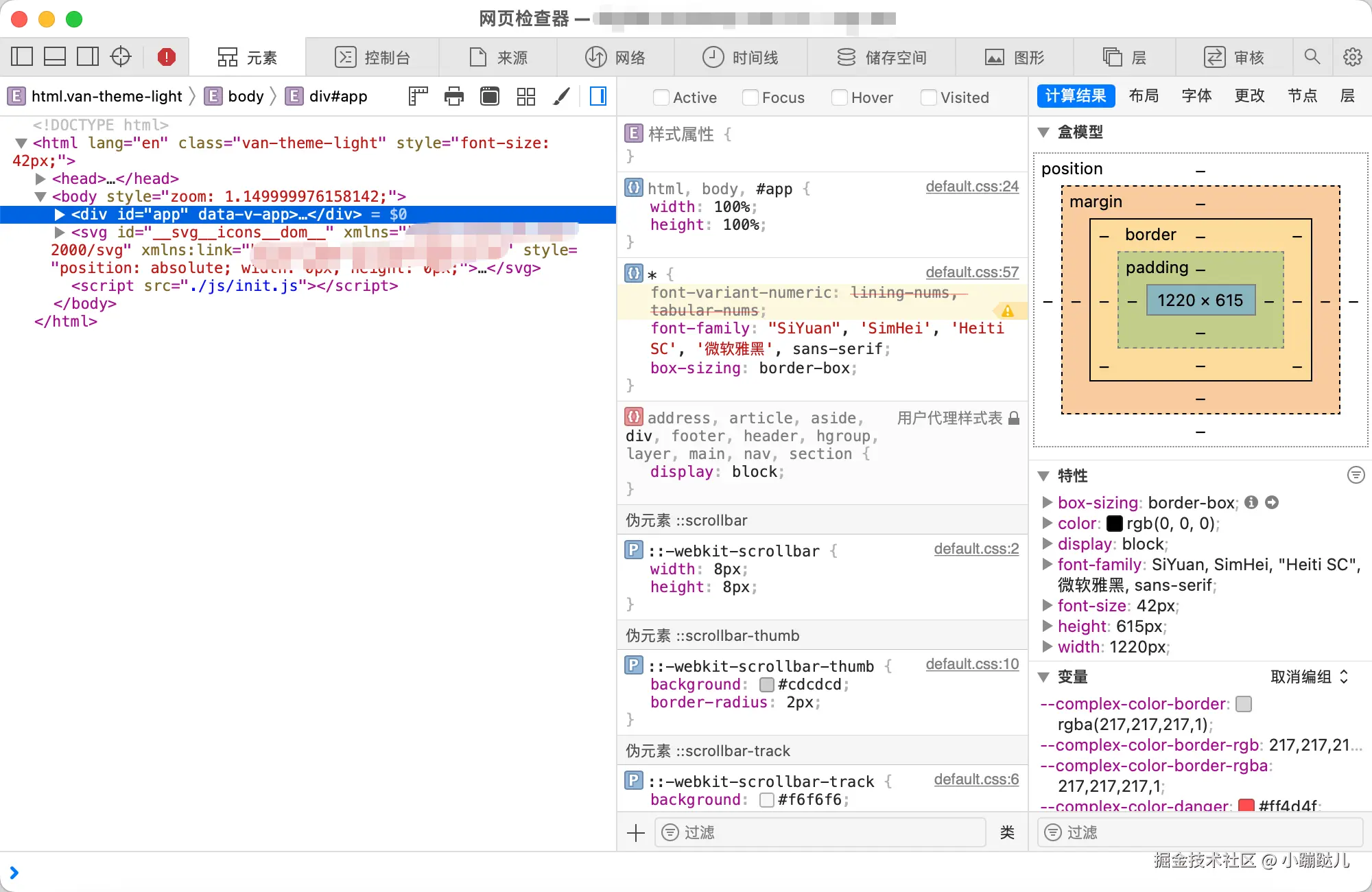Expand the head element node

(x=40, y=179)
